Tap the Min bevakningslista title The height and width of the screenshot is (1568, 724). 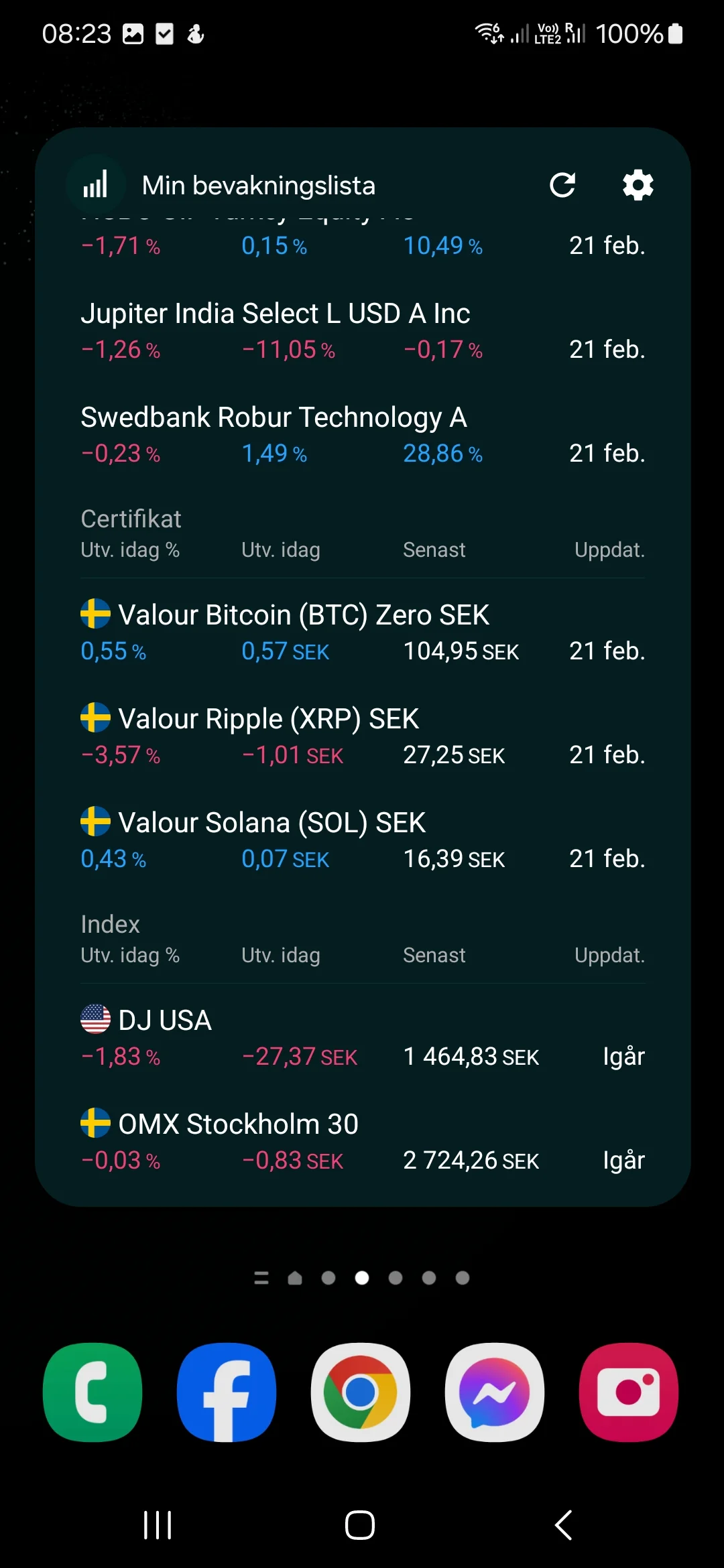(x=259, y=186)
